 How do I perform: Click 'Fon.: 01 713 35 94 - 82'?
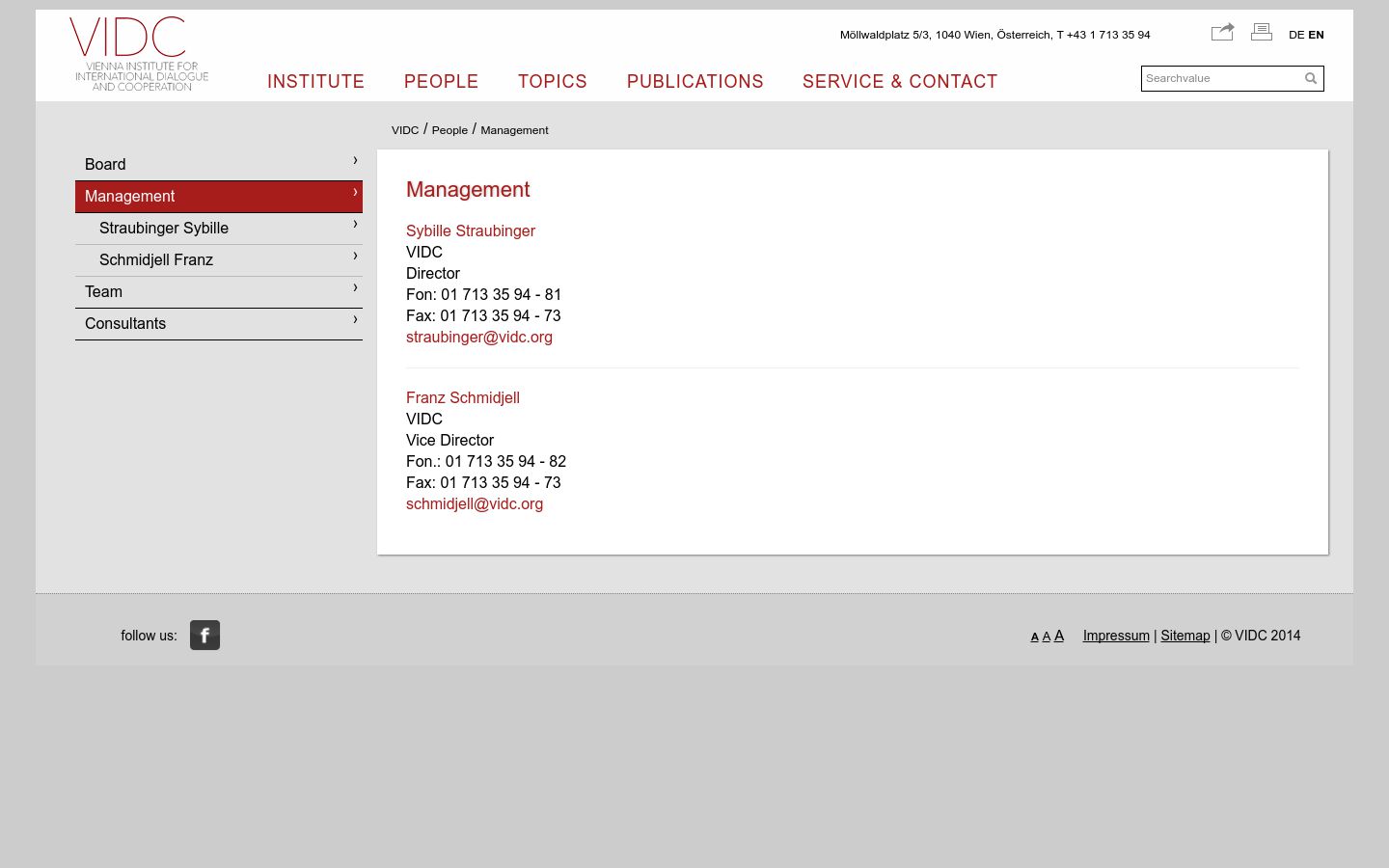[x=486, y=461]
